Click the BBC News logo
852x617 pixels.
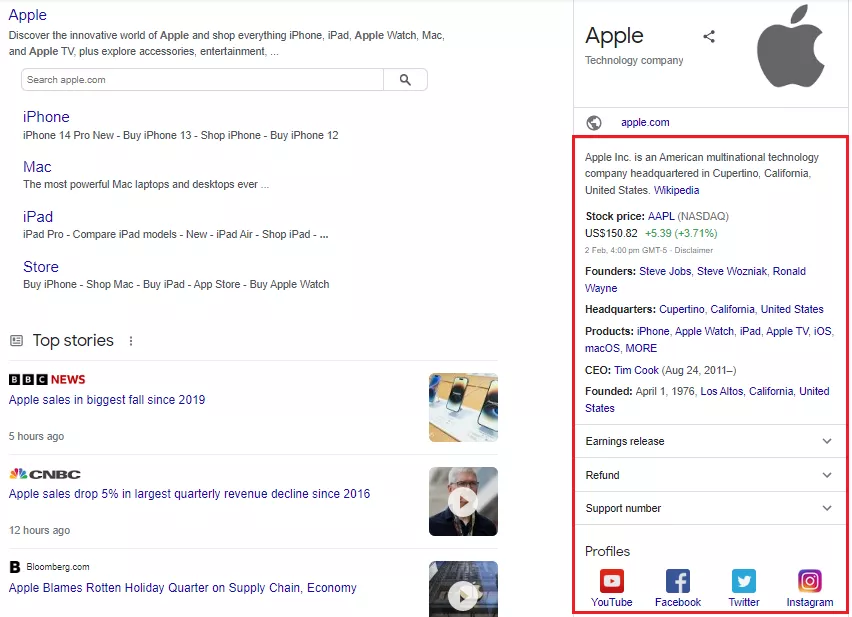point(47,379)
